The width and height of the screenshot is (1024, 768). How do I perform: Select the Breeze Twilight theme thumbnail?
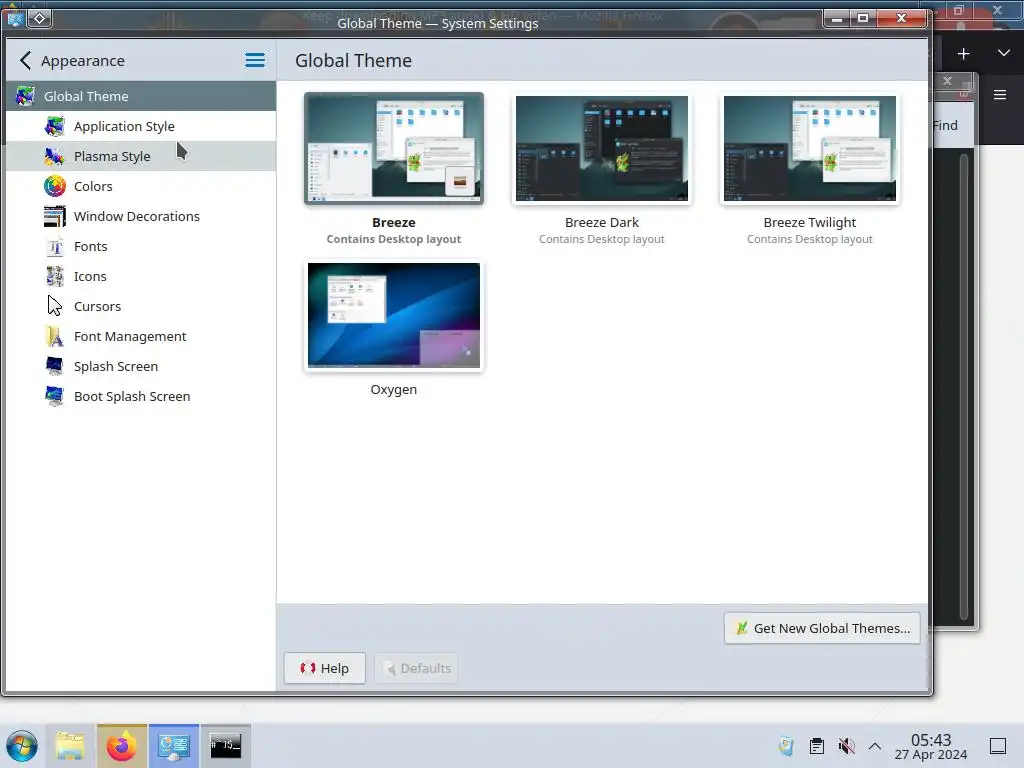pos(810,148)
